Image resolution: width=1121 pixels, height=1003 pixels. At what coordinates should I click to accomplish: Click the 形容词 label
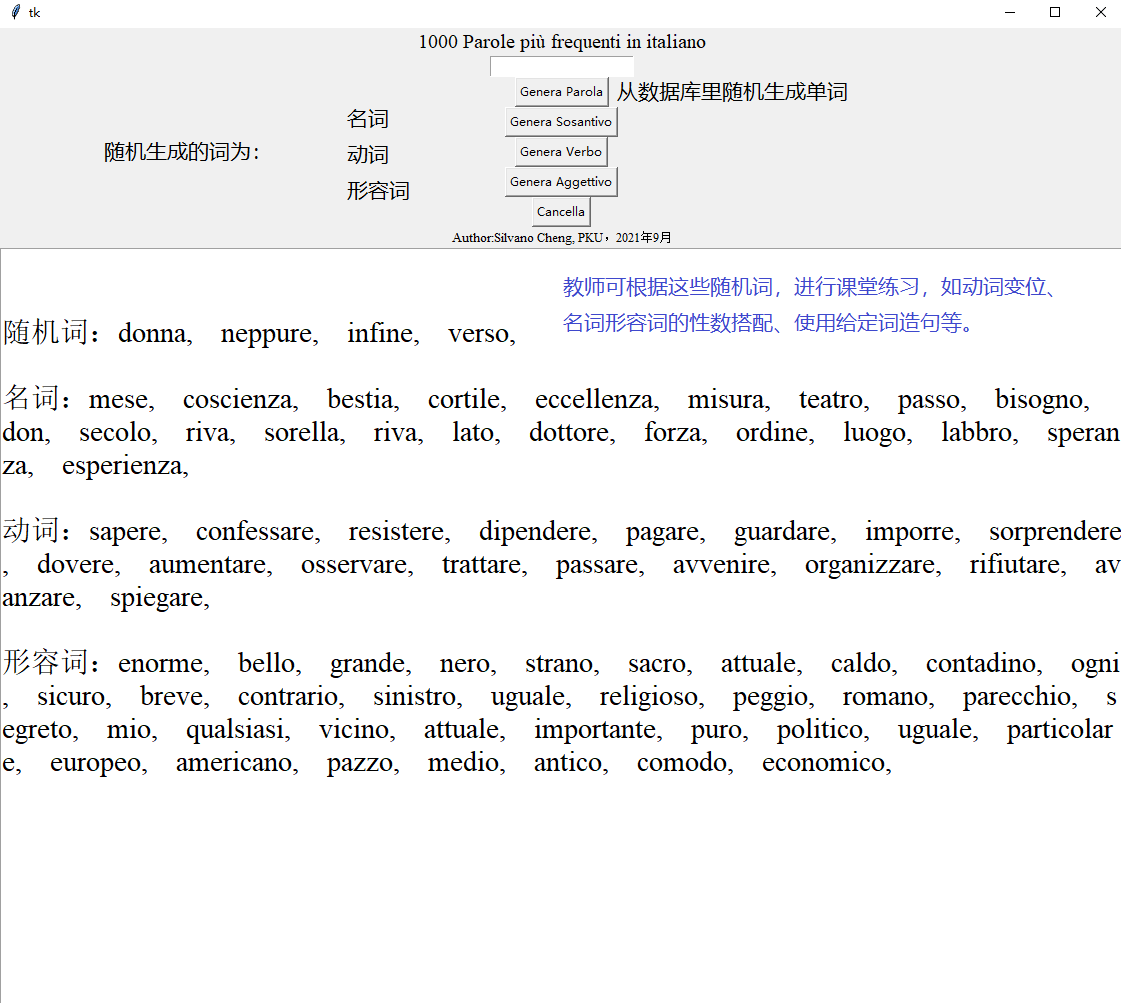378,191
